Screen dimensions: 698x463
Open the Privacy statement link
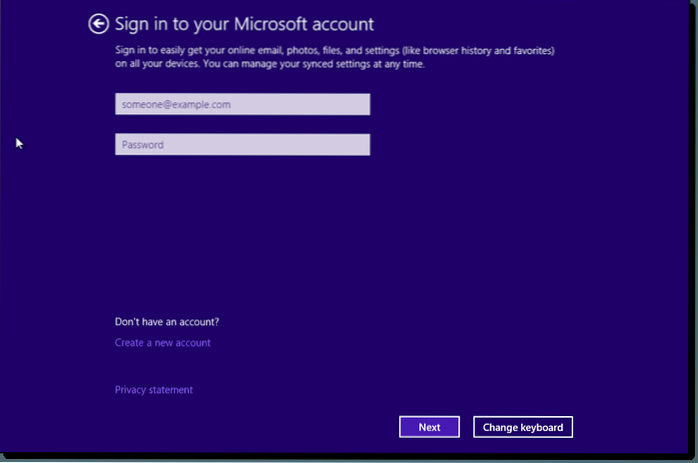tap(153, 390)
